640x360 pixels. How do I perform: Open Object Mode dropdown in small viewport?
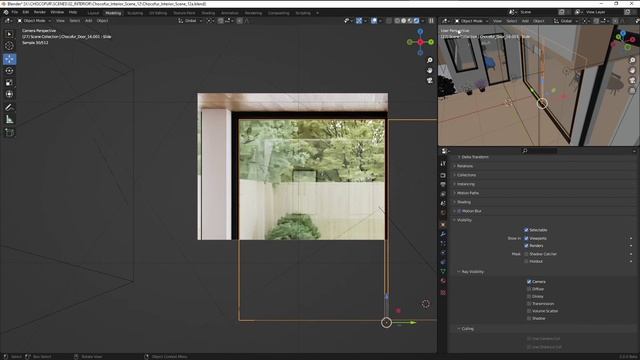click(471, 20)
